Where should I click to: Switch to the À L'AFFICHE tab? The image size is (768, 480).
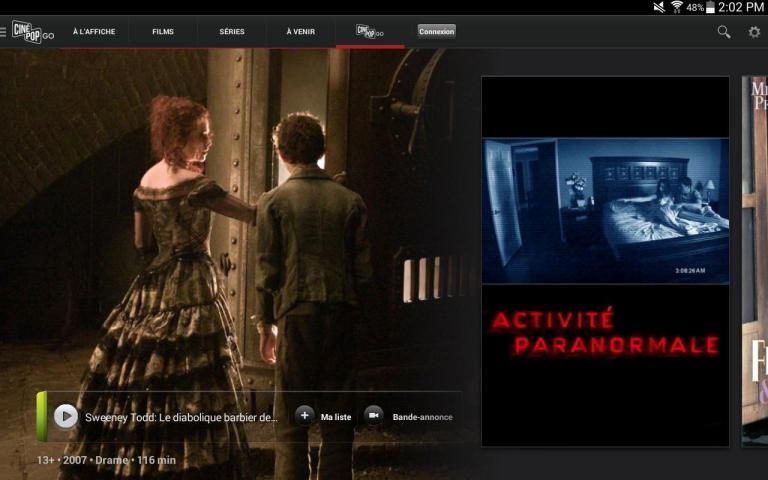click(x=94, y=32)
